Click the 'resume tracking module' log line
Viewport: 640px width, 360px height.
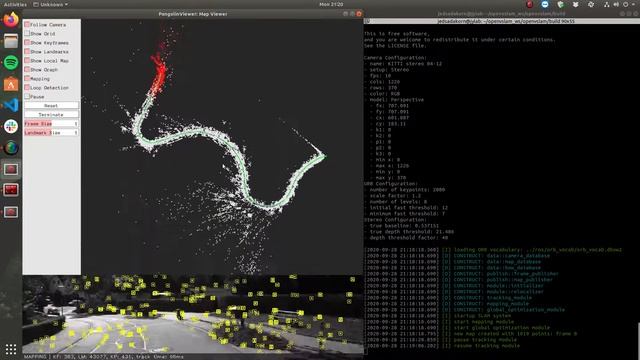(x=487, y=346)
